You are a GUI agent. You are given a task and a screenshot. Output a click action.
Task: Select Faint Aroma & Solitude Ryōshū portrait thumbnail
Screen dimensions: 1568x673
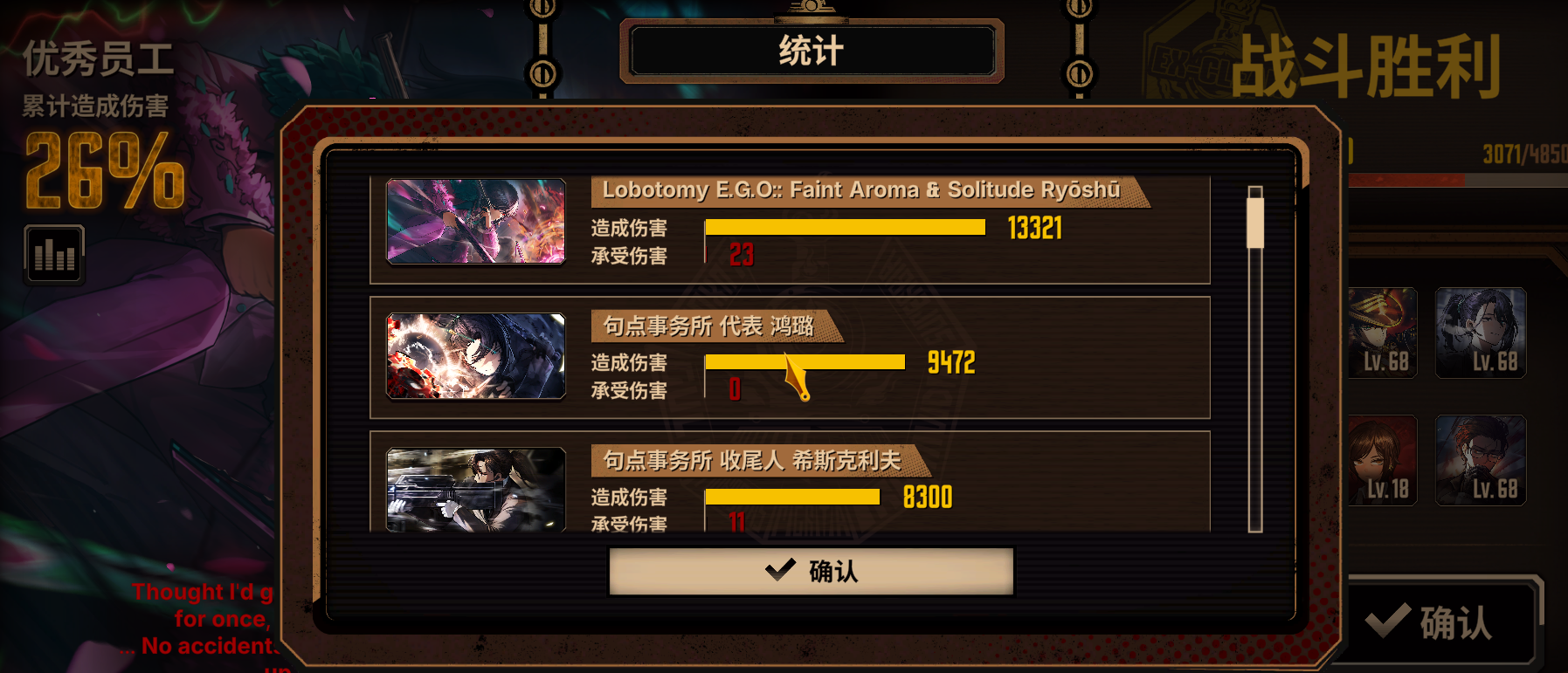pos(476,222)
